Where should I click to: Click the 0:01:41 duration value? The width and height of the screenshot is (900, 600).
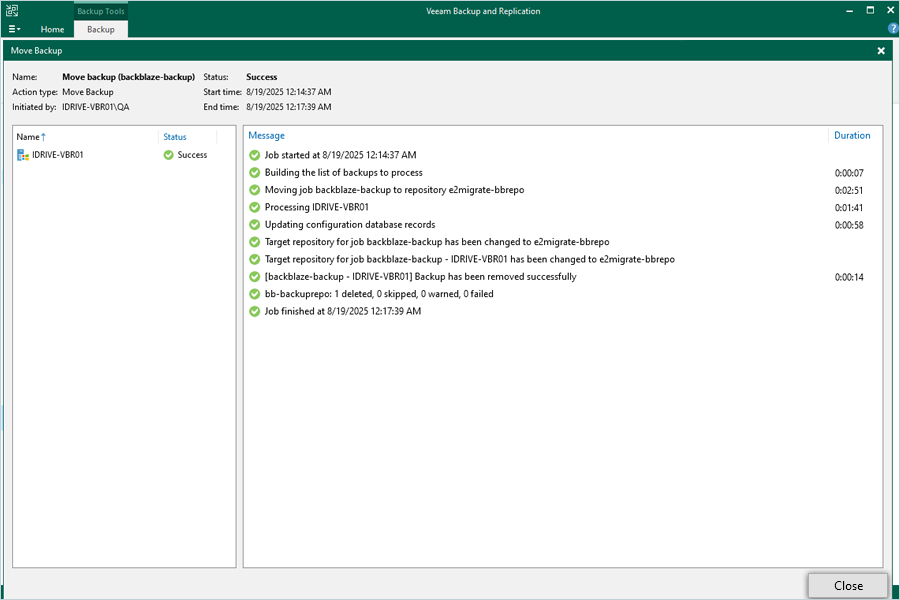(849, 208)
